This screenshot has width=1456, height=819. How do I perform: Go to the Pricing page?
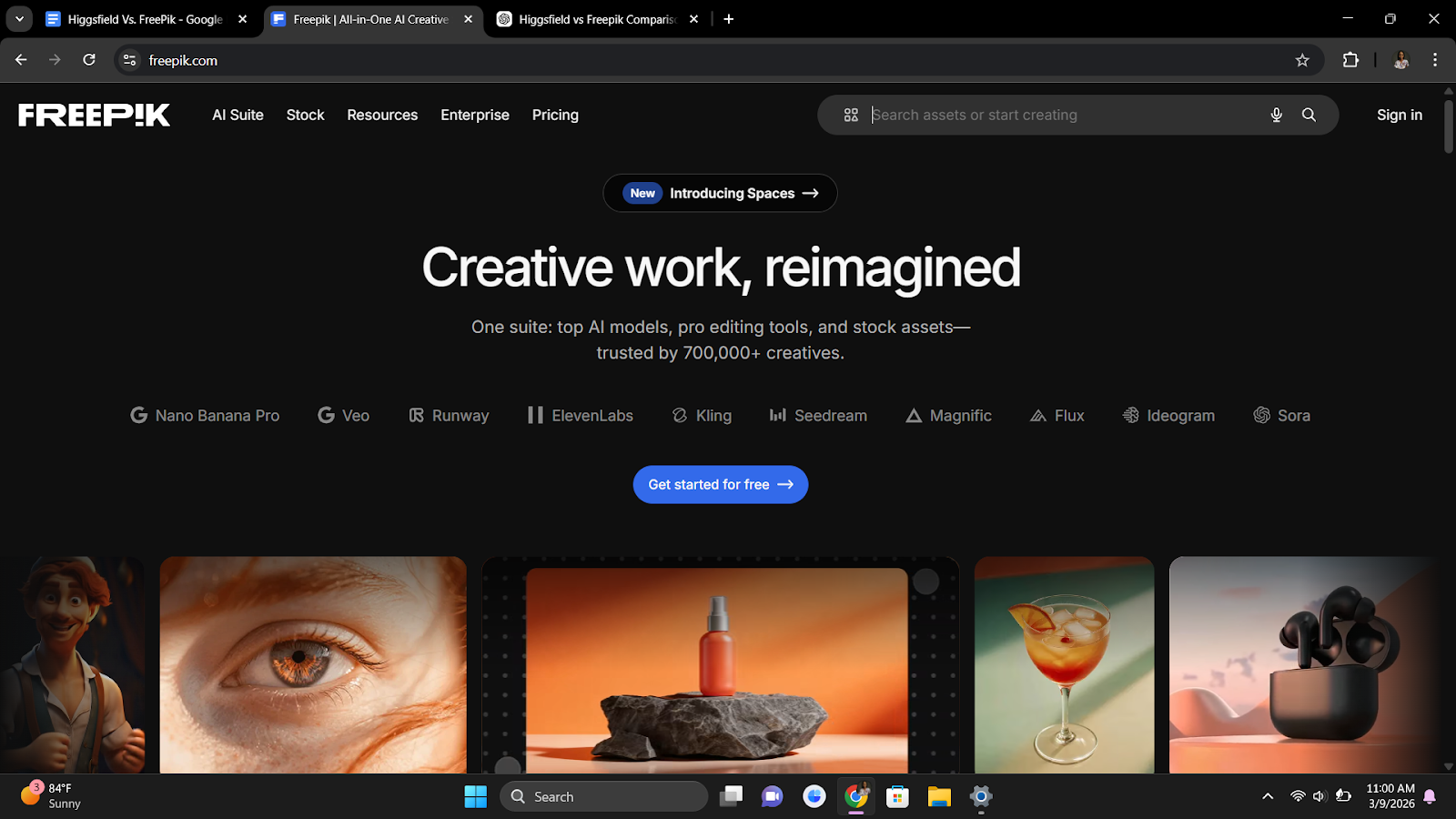[555, 115]
